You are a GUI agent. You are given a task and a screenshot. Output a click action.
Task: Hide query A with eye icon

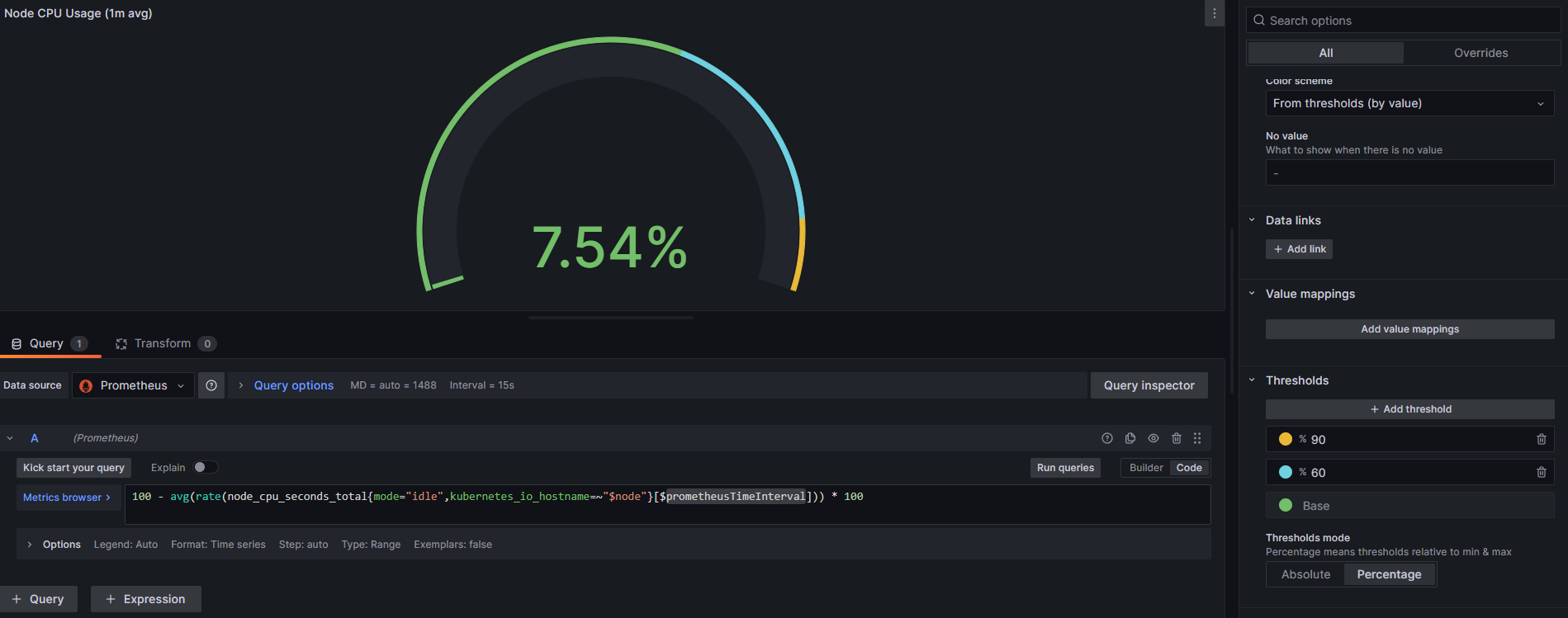point(1153,438)
